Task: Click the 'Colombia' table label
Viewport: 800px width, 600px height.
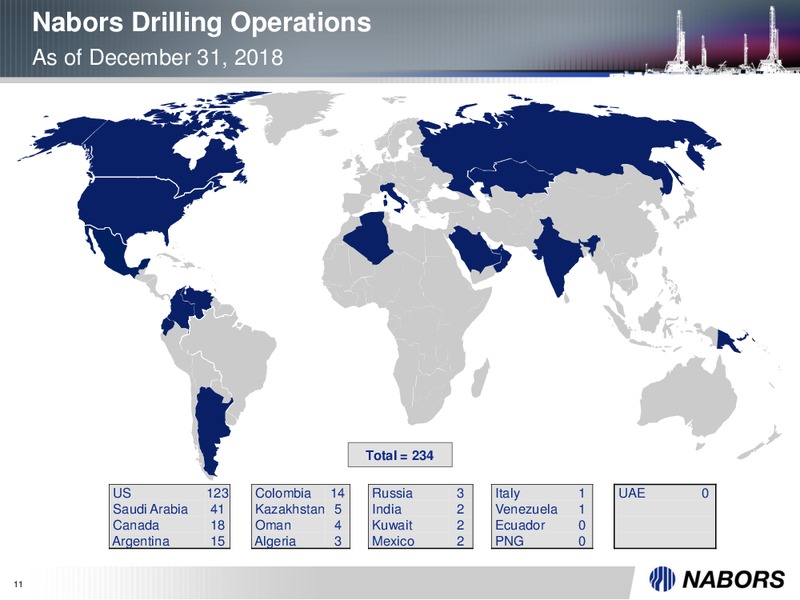Action: pyautogui.click(x=283, y=493)
